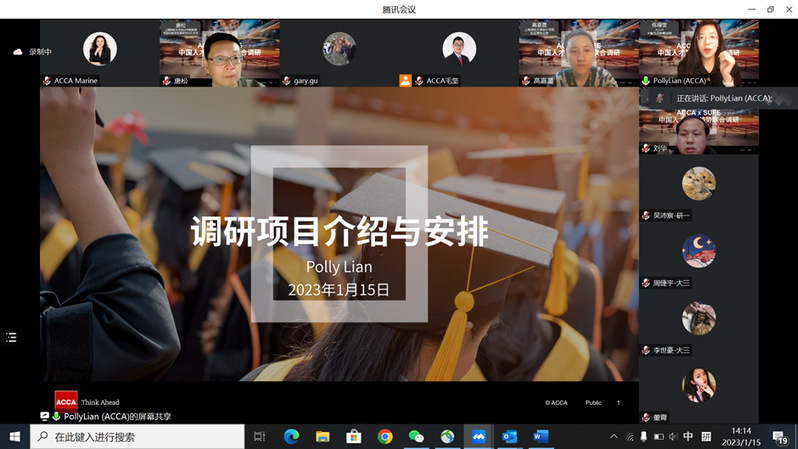The image size is (798, 449).
Task: Select the gary.gu participant tile
Action: [x=339, y=52]
